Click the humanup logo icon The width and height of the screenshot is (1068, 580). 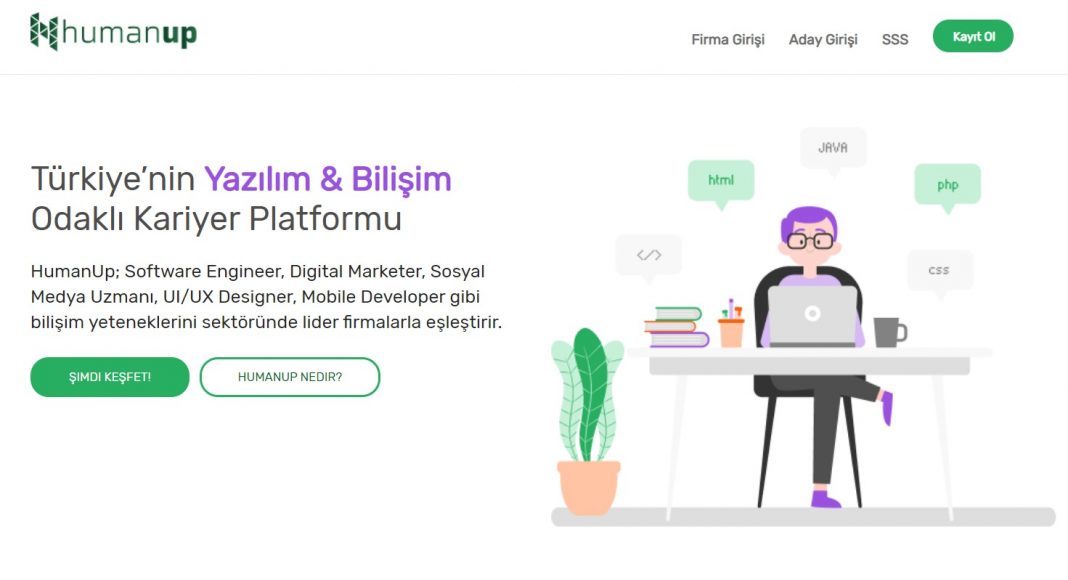tap(44, 32)
